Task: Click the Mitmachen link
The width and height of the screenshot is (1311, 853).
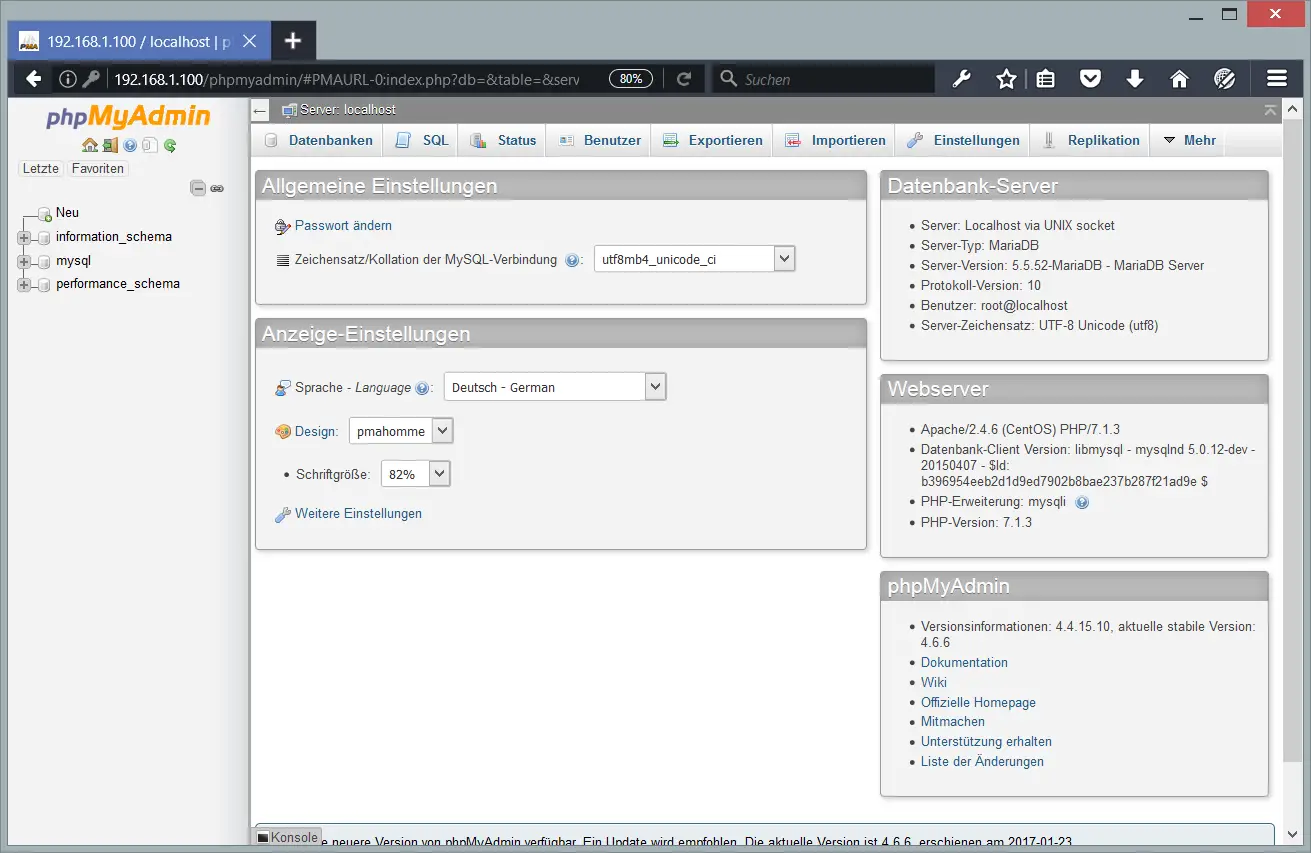Action: pyautogui.click(x=953, y=722)
